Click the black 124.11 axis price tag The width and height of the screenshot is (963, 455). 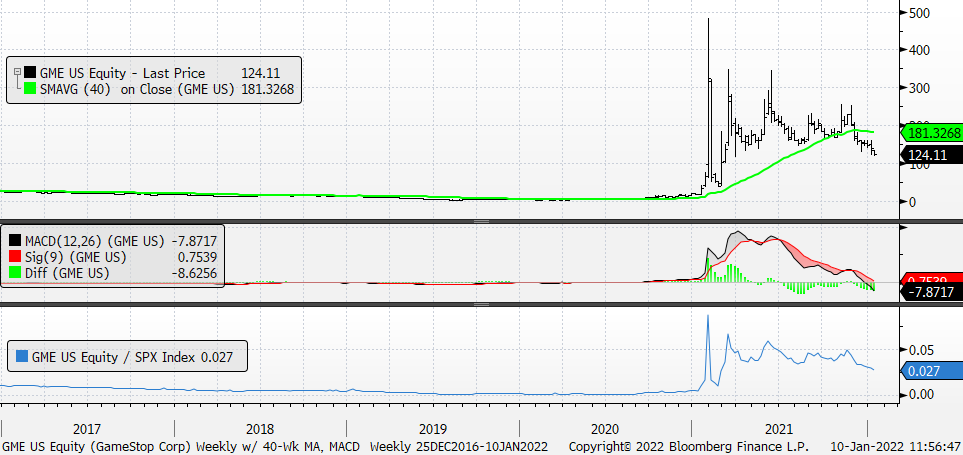tap(931, 155)
